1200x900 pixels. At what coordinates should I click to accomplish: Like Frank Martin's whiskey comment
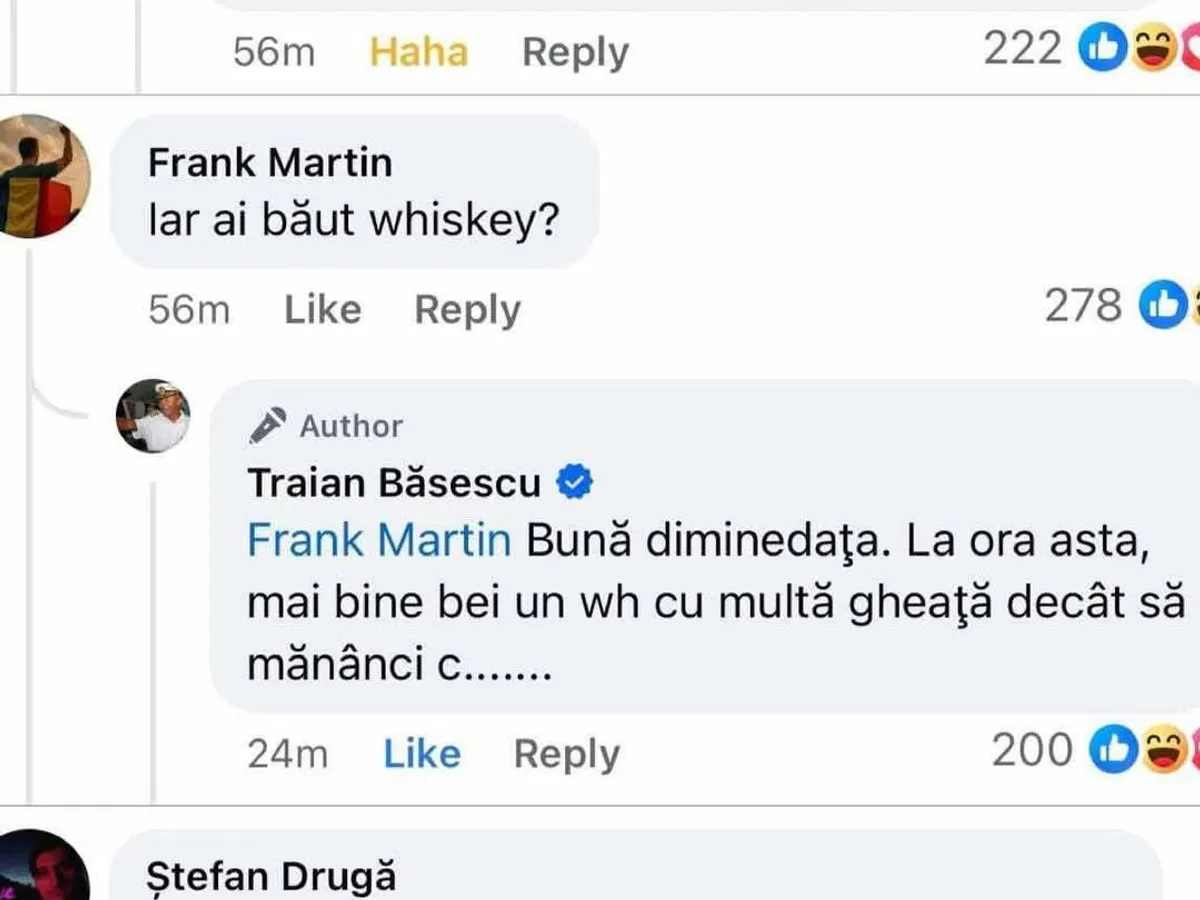point(322,310)
